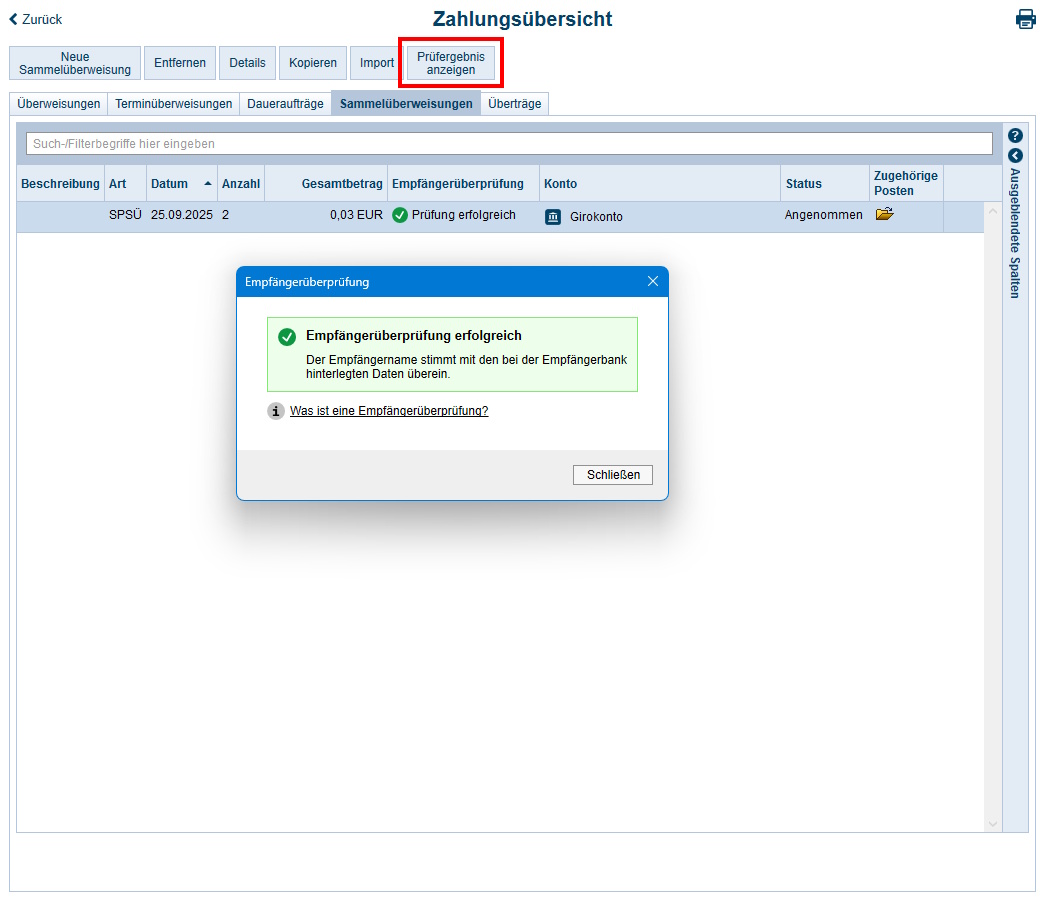Screen dimensions: 1041x897
Task: Open the Daueraufträge tab
Action: click(285, 104)
